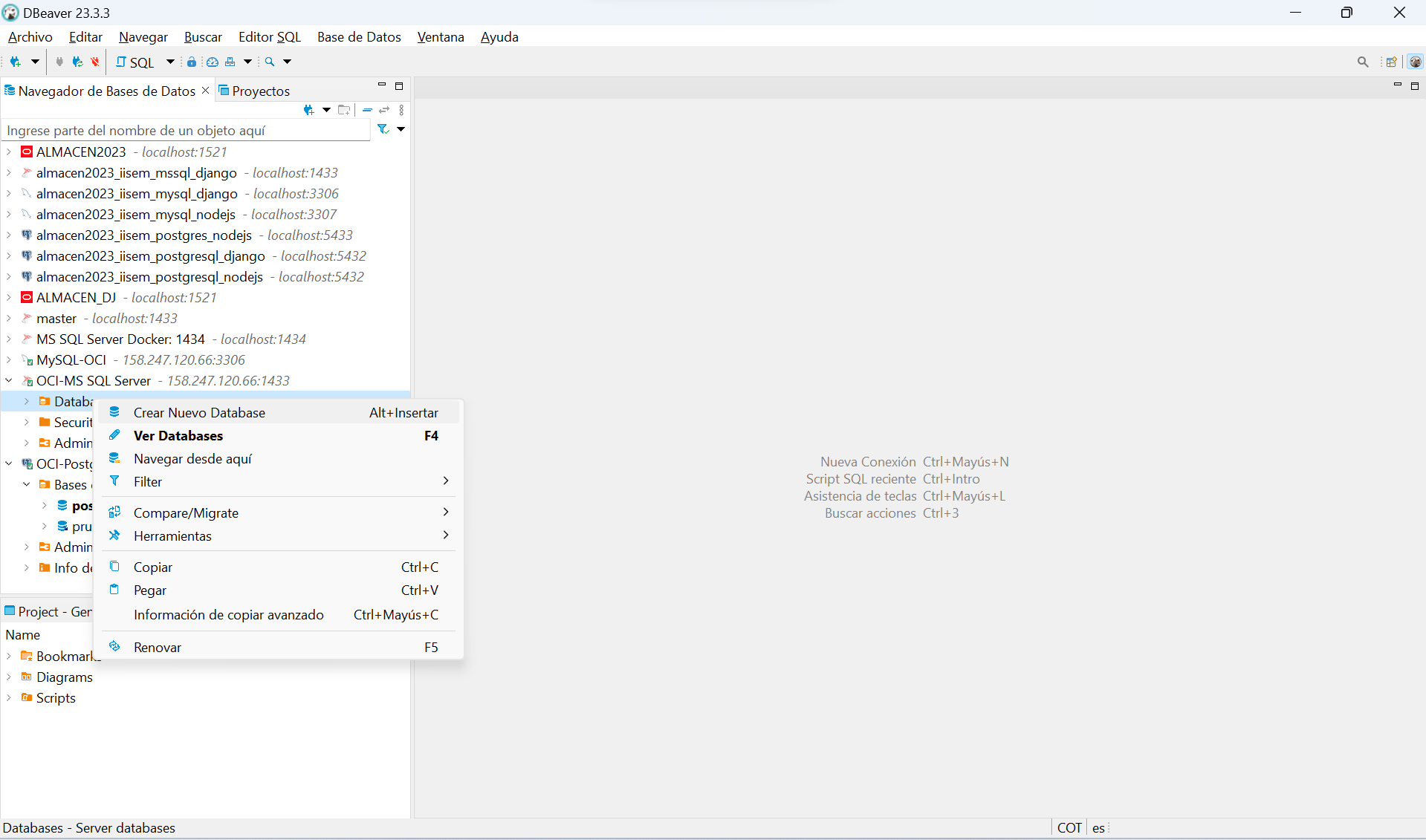Close the Navegador de Bases de Datos tab
Screen dimensions: 1426x840
[x=206, y=90]
